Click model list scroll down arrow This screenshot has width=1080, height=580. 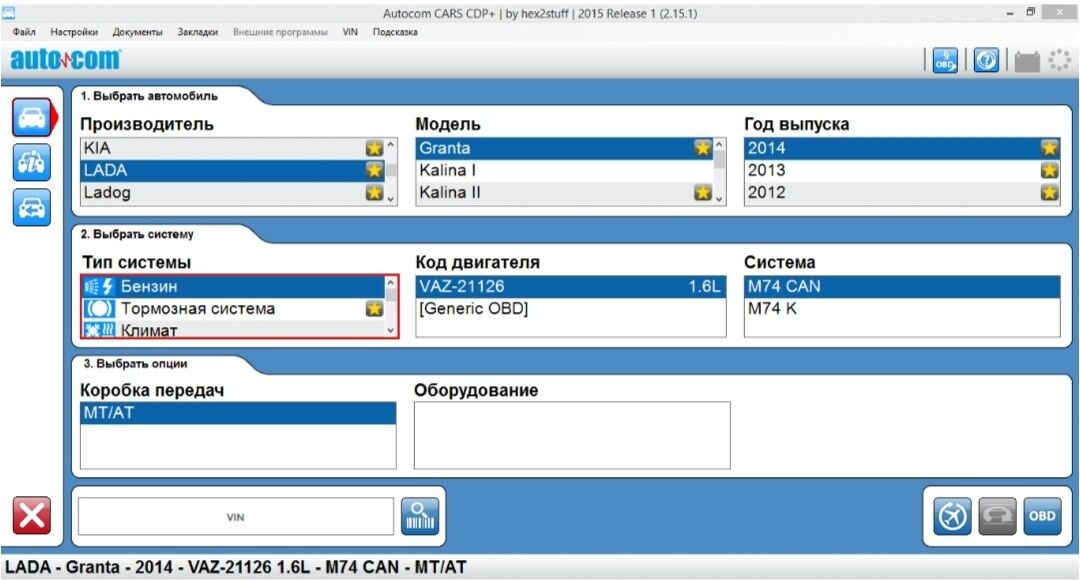pyautogui.click(x=720, y=198)
